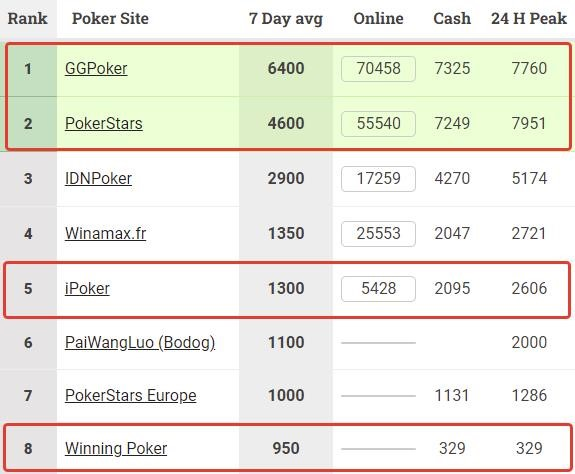
Task: Sort by the Cash column header
Action: 452,18
